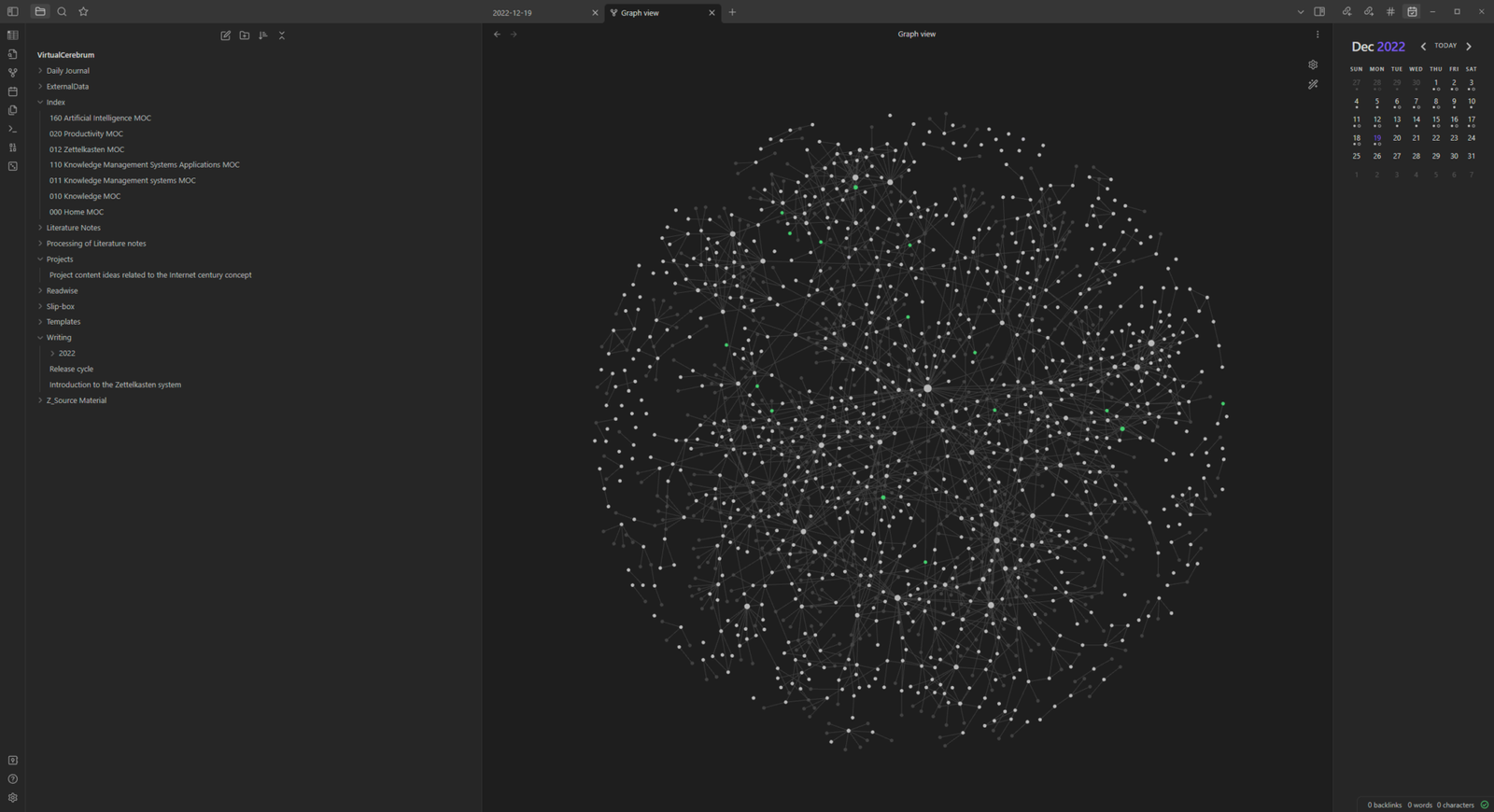Run the graph timelapse animation wand
The width and height of the screenshot is (1494, 812).
[x=1313, y=85]
